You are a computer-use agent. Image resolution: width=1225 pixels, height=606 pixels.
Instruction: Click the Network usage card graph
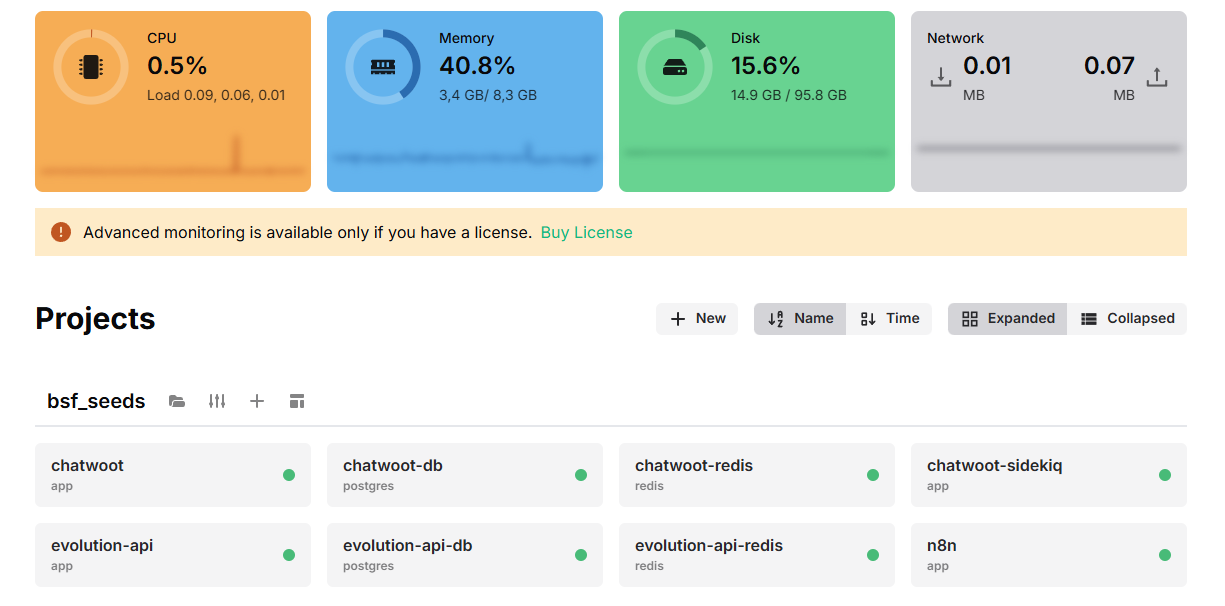(1049, 148)
